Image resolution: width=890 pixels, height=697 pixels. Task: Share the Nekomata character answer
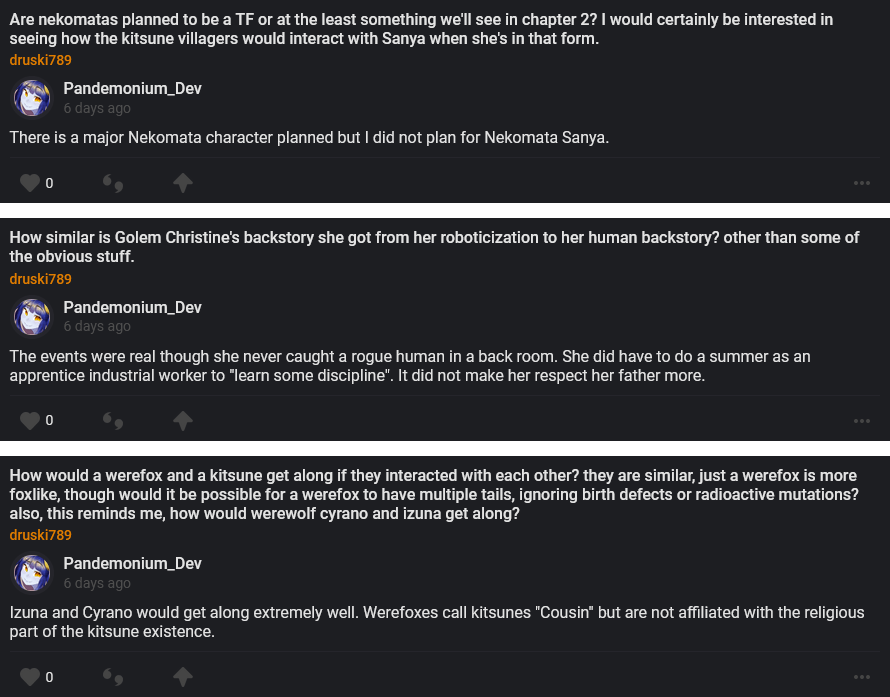point(182,183)
